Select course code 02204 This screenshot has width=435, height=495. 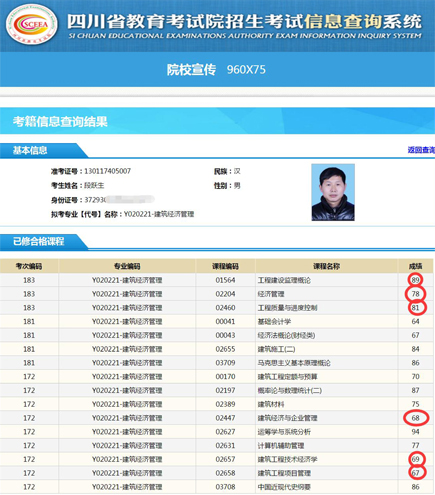tap(225, 294)
